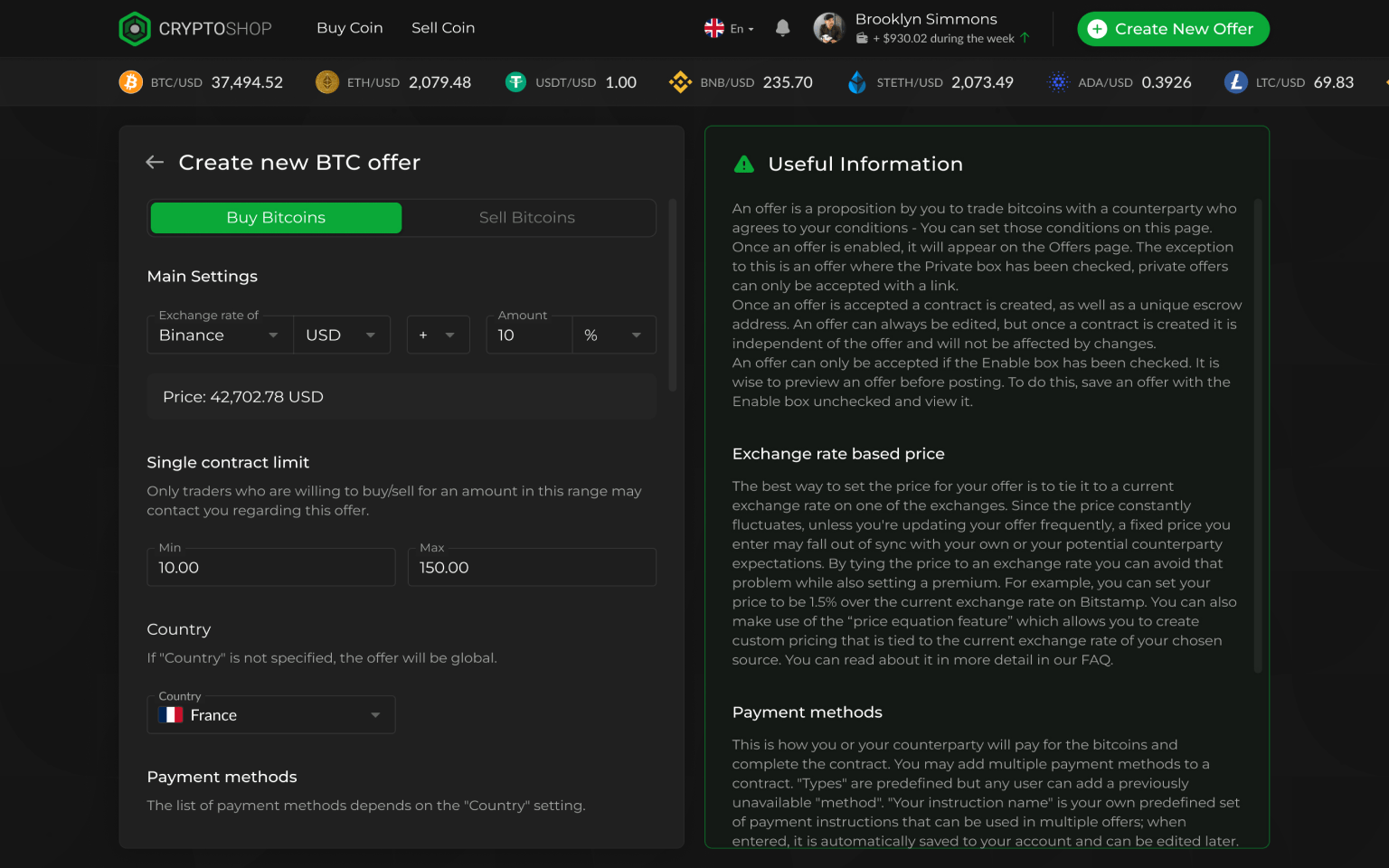The width and height of the screenshot is (1389, 868).
Task: Click the offer form vertical scrollbar
Action: 672,295
